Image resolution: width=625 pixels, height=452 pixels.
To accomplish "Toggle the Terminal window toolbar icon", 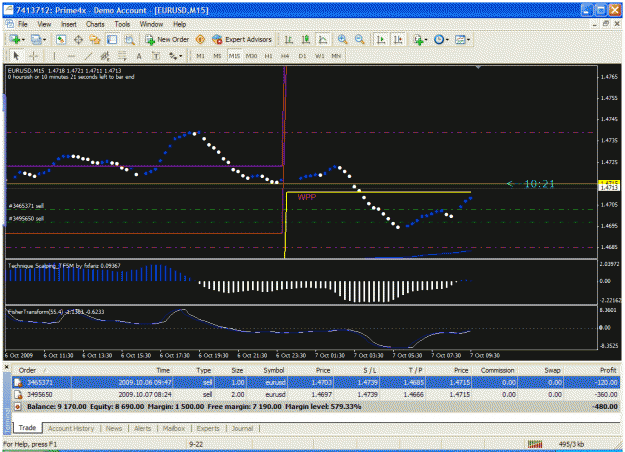I will [112, 39].
